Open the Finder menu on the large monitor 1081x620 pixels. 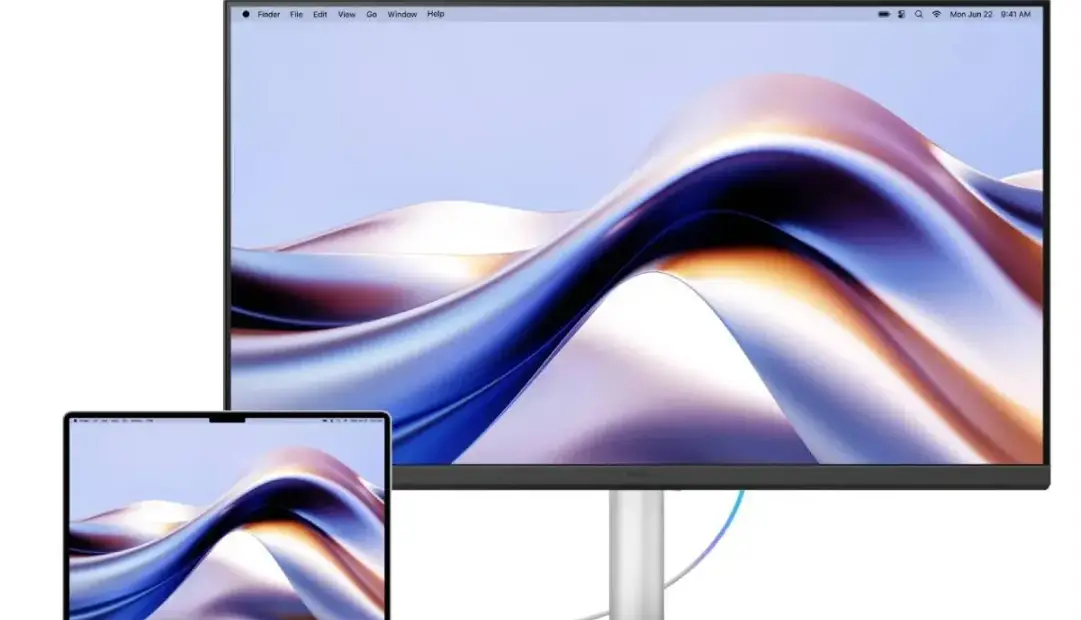click(269, 15)
